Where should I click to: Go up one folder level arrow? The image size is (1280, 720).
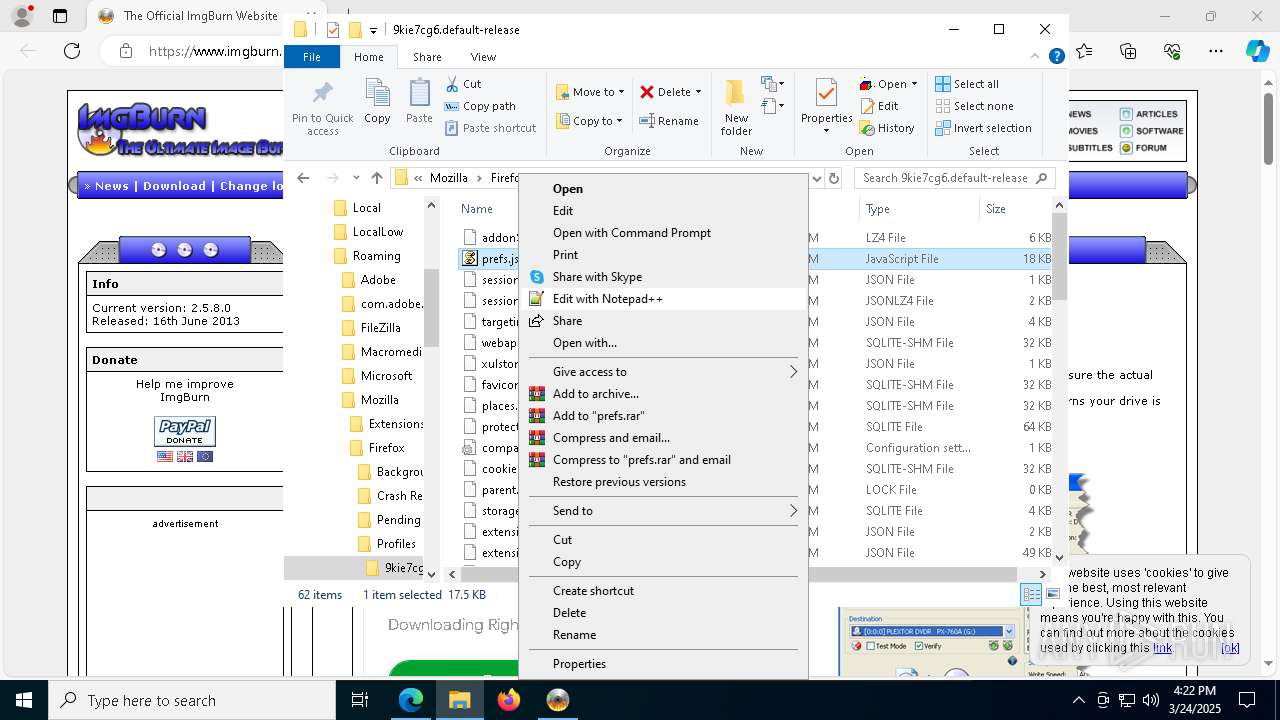(x=376, y=178)
